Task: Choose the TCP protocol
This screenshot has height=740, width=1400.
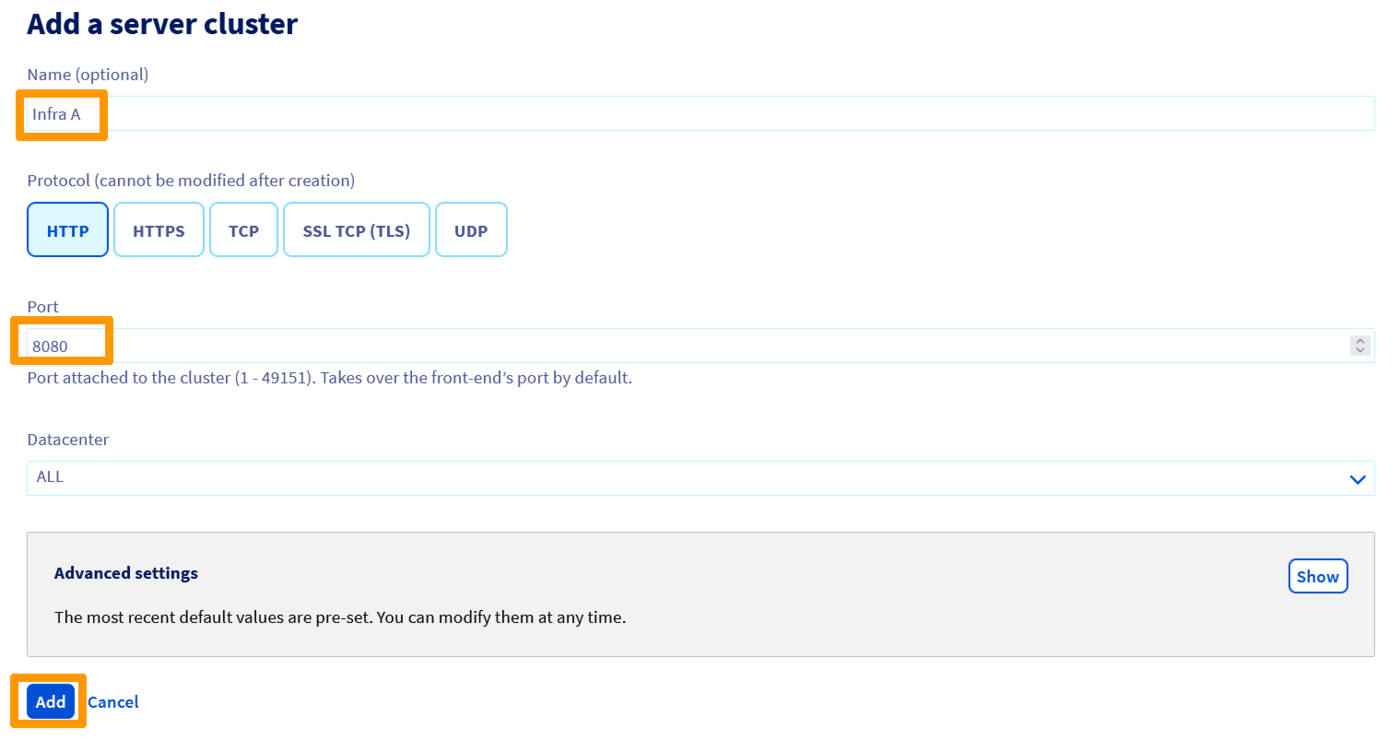Action: point(243,229)
